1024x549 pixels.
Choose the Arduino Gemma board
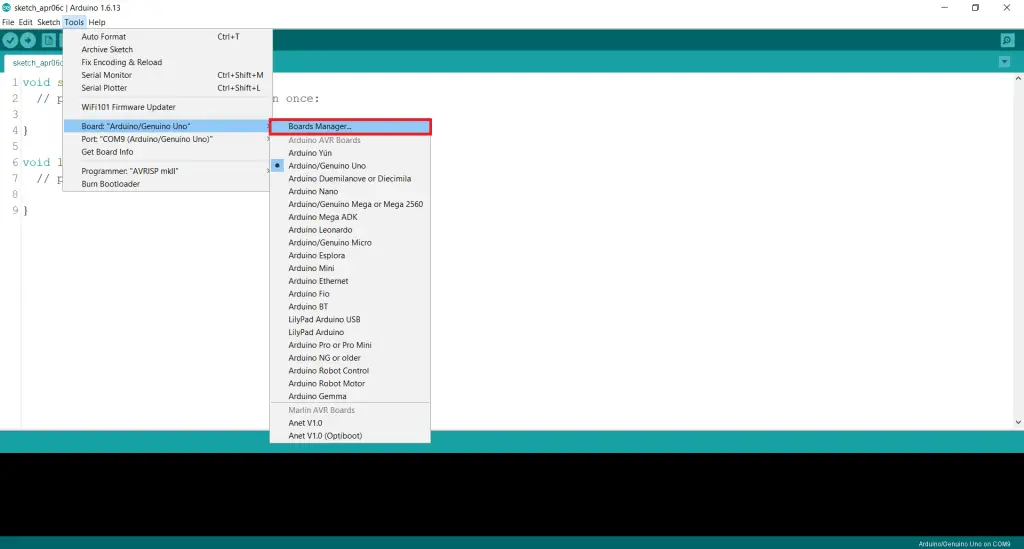tap(351, 396)
